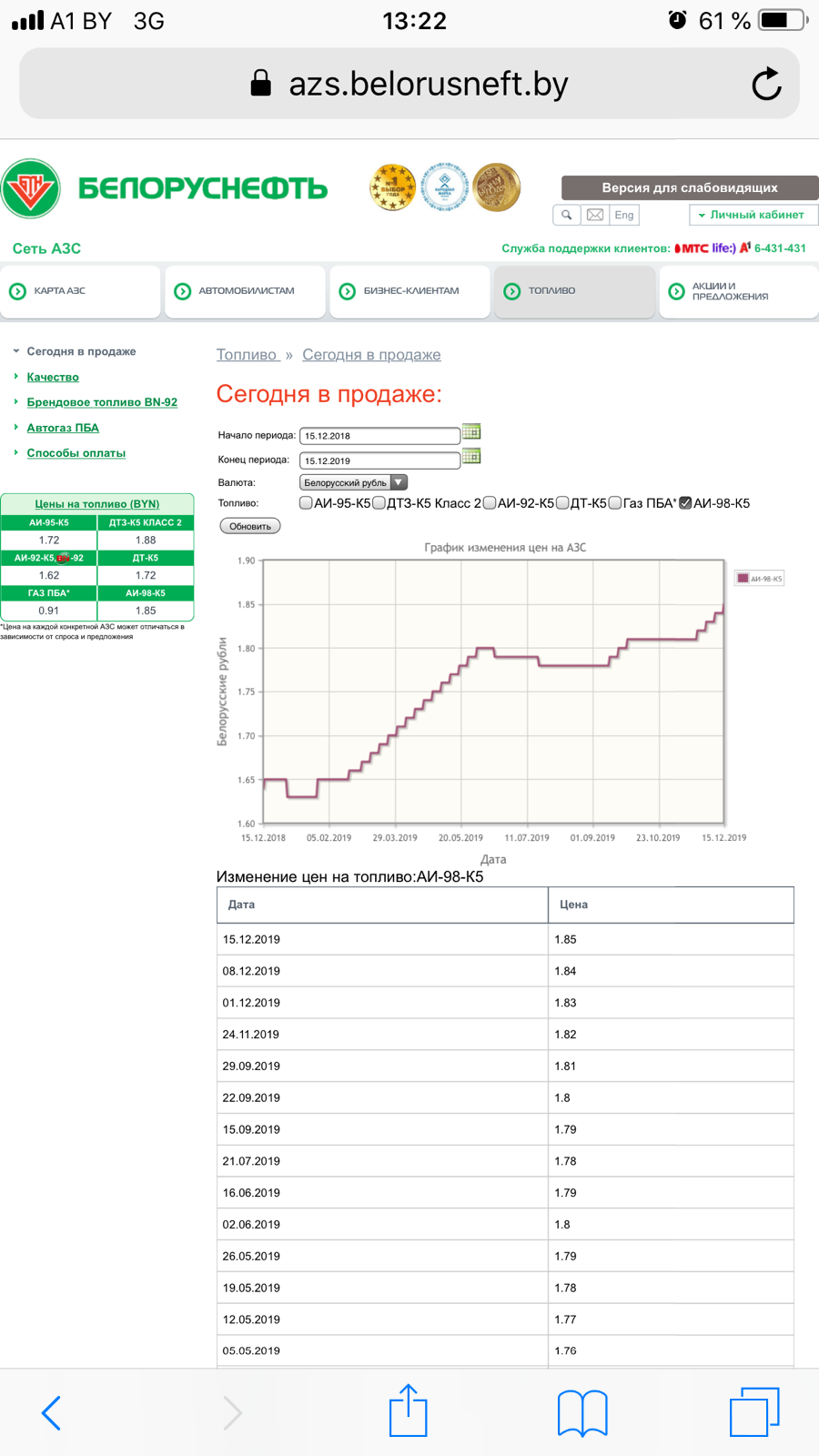Click the bronze award medal
This screenshot has height=1456, width=819.
click(x=496, y=187)
